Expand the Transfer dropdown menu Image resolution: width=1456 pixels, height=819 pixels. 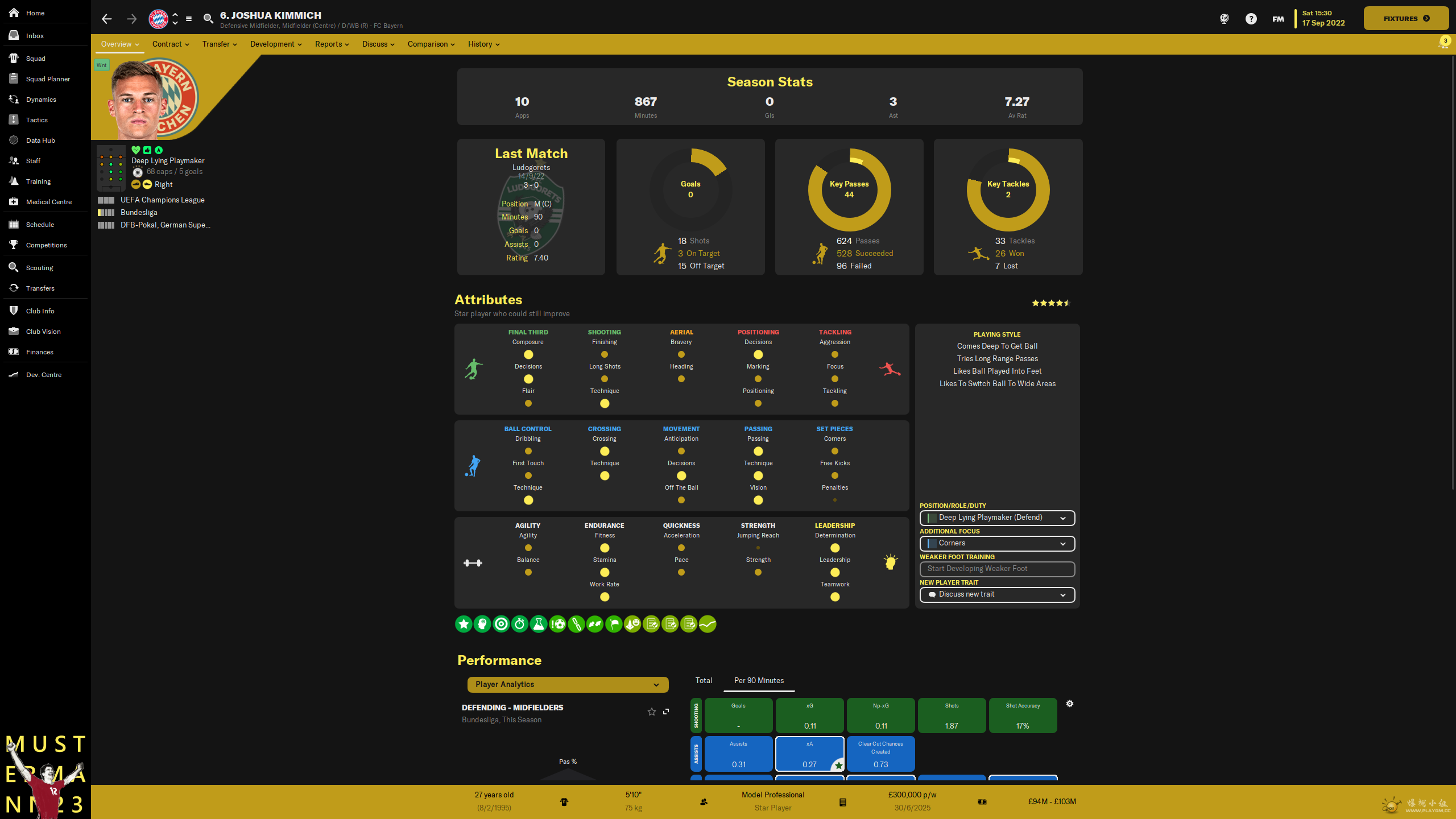pyautogui.click(x=220, y=44)
